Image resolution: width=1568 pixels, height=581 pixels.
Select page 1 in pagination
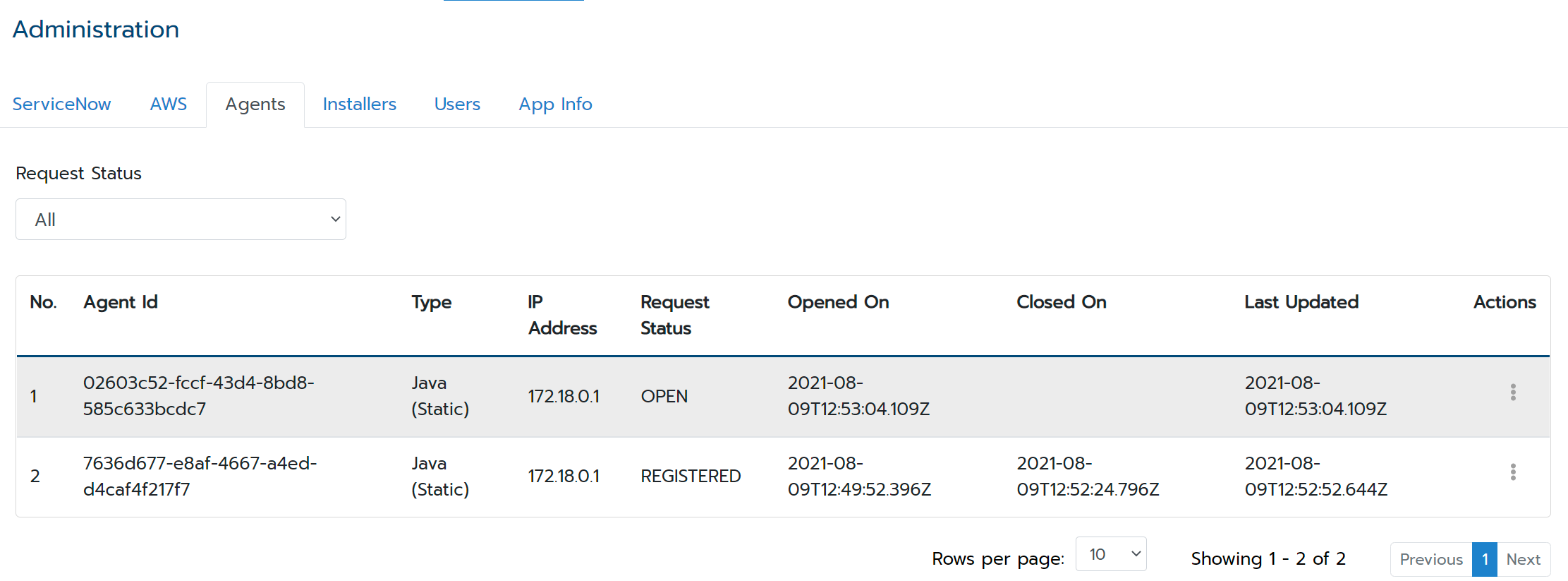[1485, 559]
